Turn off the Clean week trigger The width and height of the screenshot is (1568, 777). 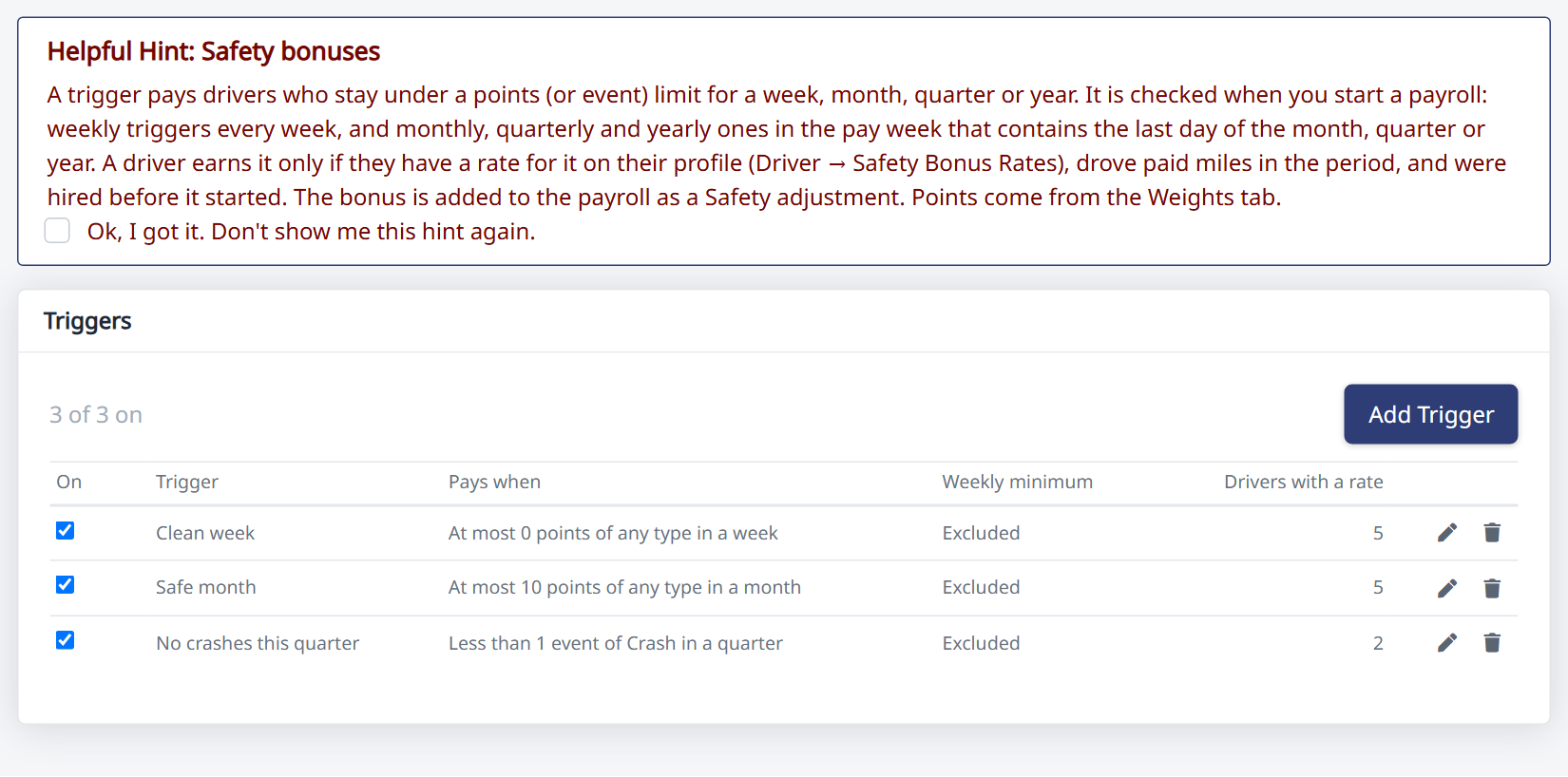(65, 530)
